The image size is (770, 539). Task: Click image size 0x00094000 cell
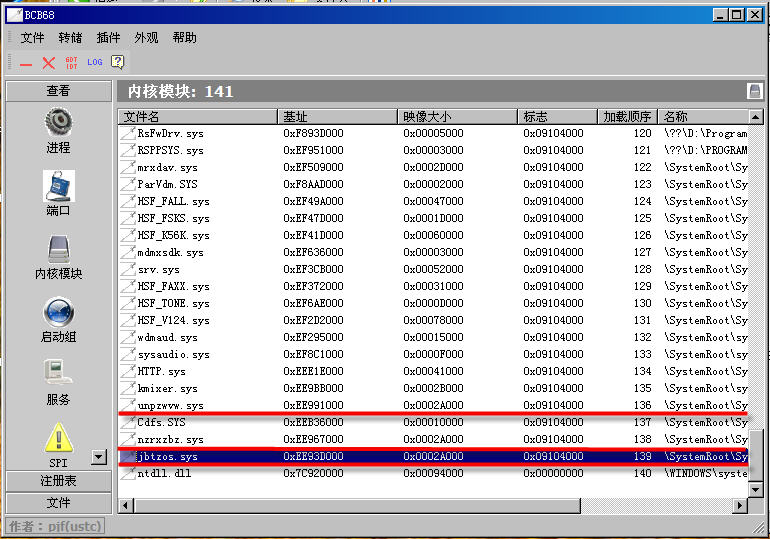pyautogui.click(x=433, y=473)
